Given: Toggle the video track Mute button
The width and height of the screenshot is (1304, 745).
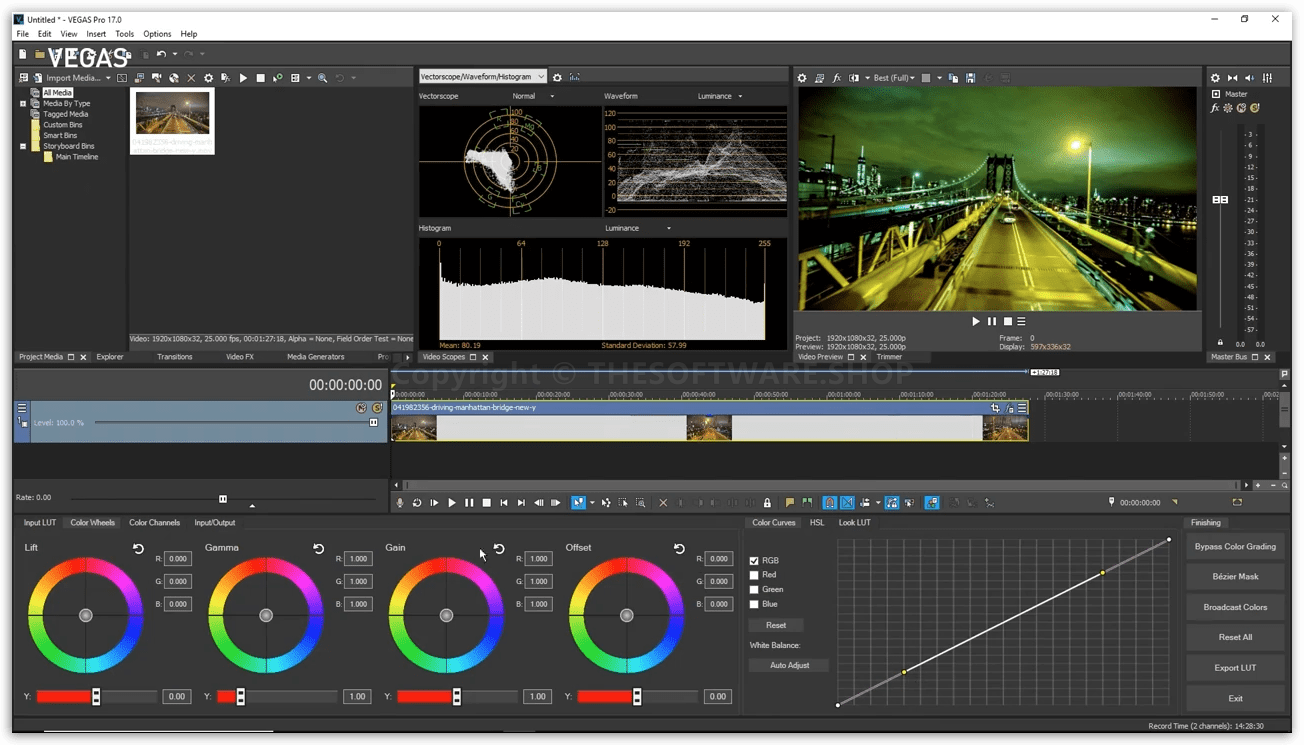Looking at the screenshot, I should pos(361,408).
